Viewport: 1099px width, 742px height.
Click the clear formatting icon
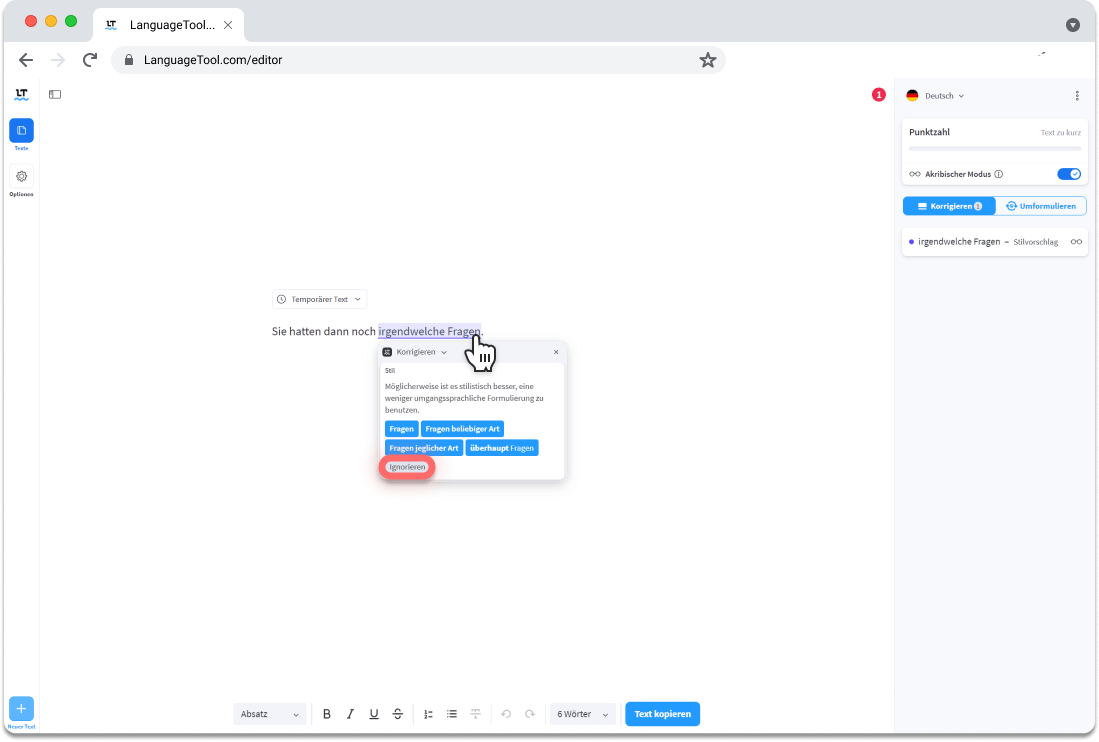pos(475,714)
